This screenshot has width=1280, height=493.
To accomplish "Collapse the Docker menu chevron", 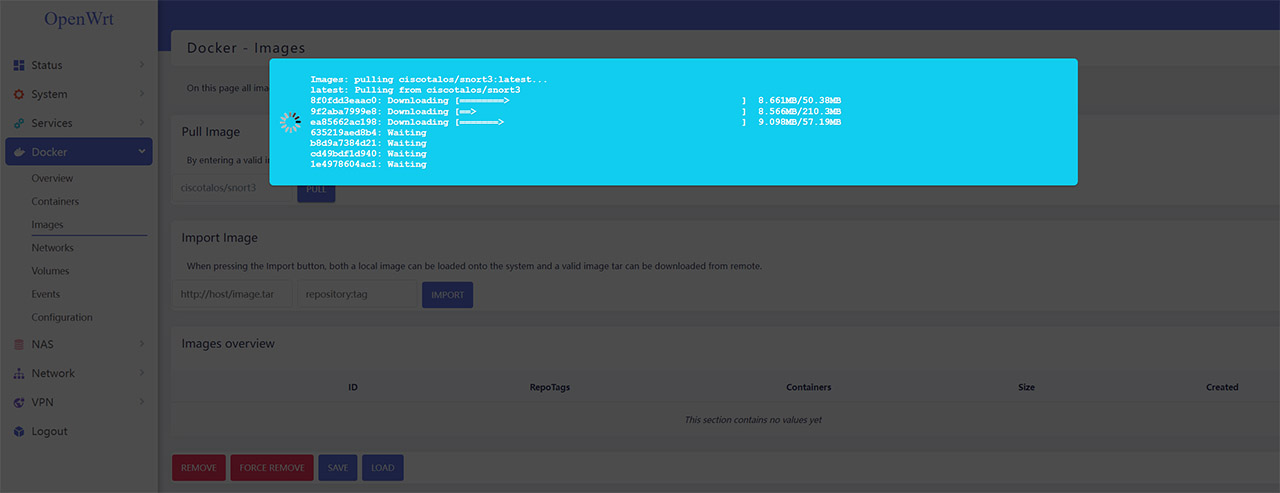I will (x=141, y=152).
